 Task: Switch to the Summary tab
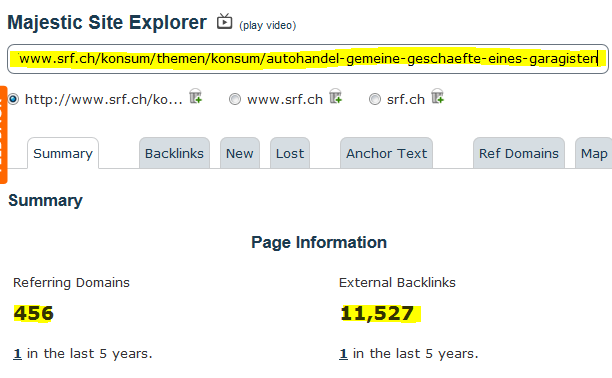pos(63,153)
